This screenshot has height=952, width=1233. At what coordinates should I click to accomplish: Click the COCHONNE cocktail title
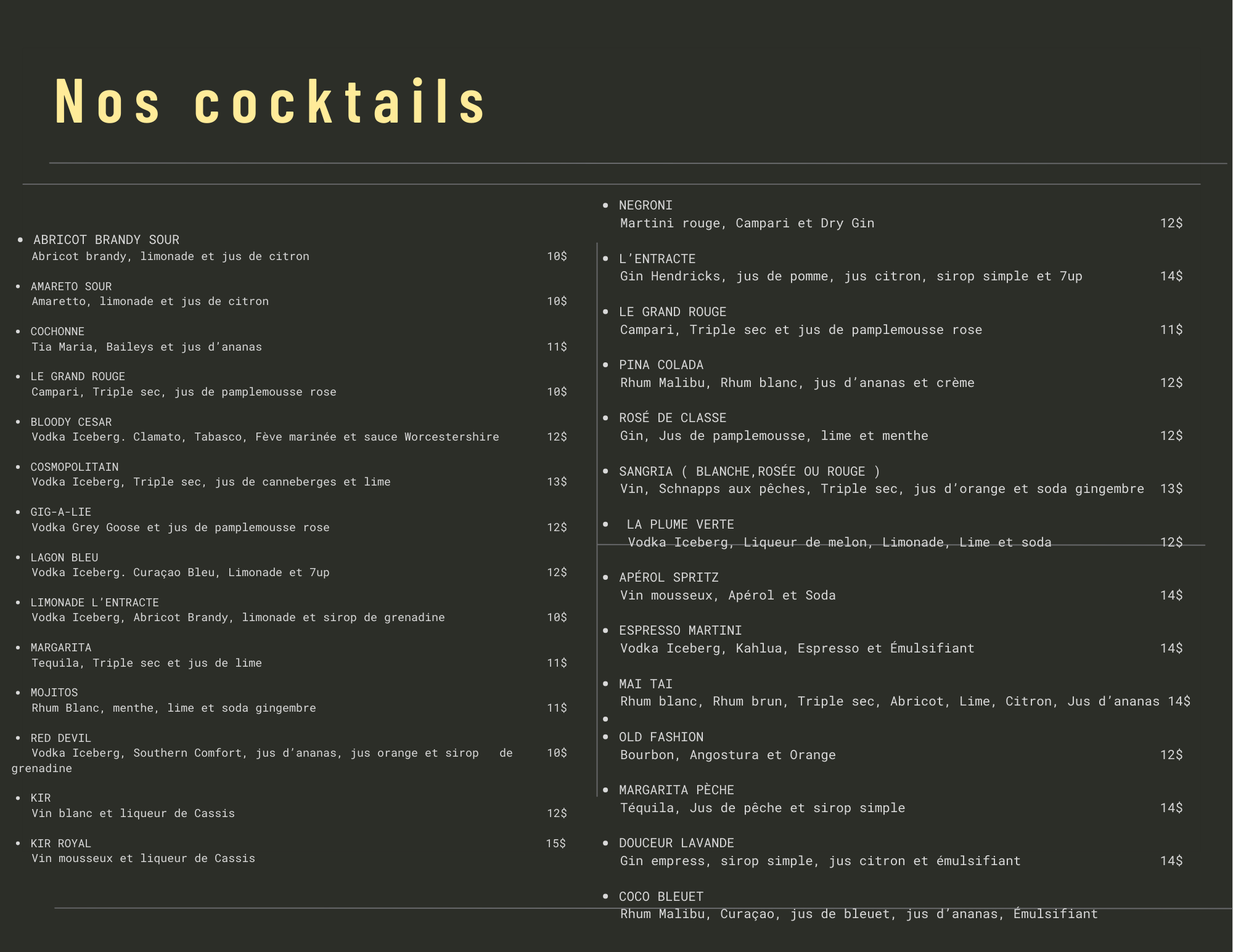pyautogui.click(x=57, y=332)
